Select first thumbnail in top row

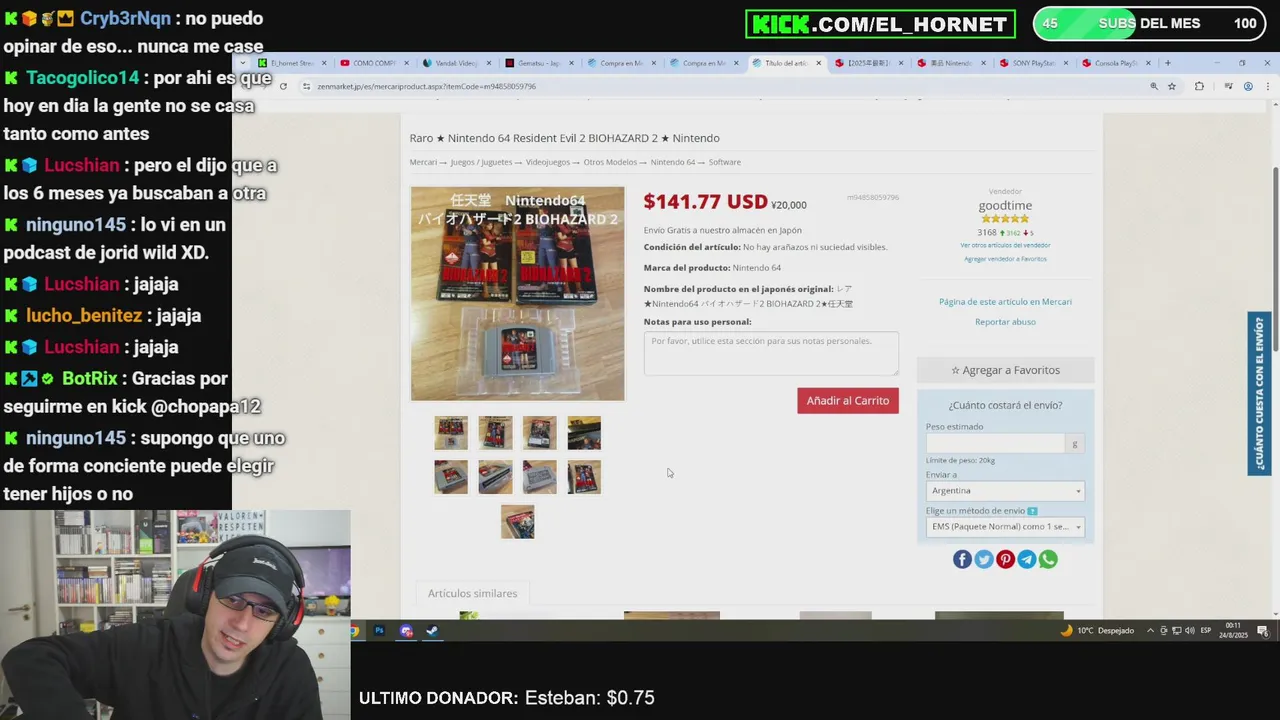point(451,433)
